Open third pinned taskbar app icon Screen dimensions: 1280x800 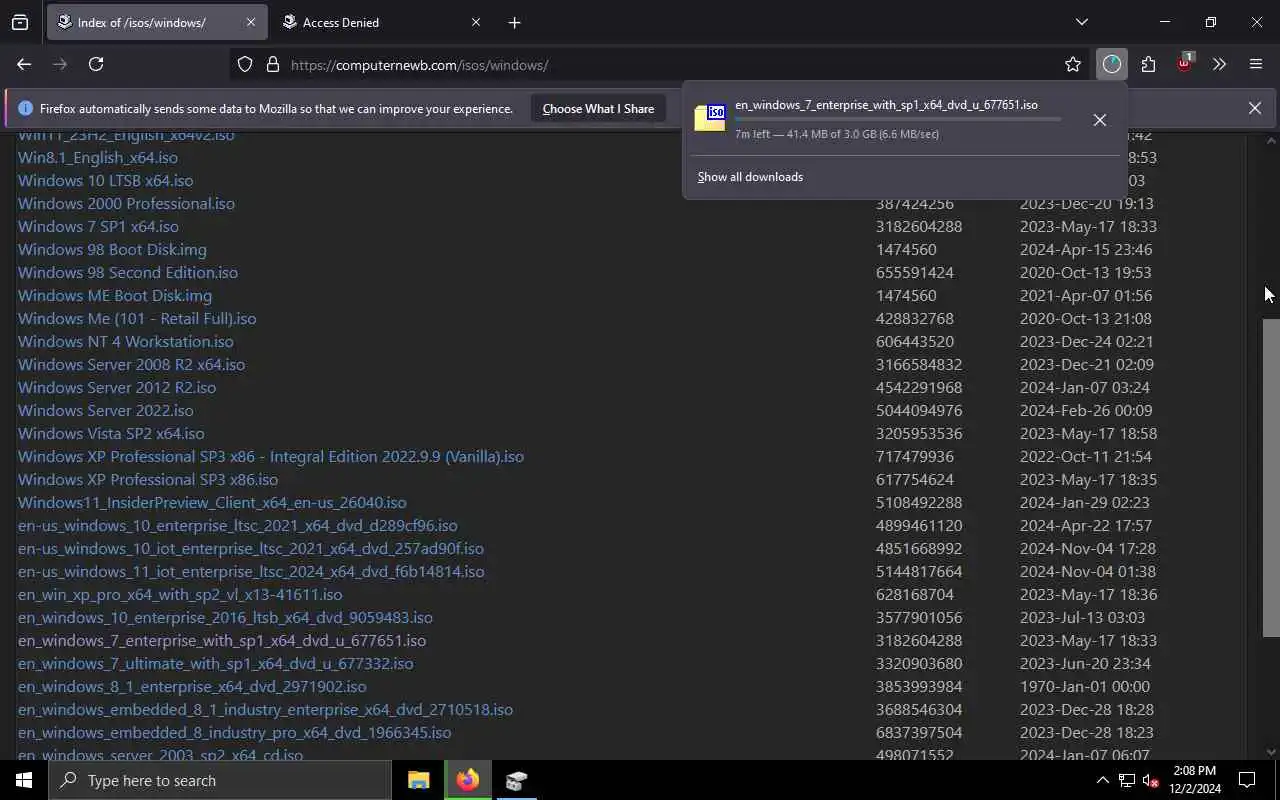[x=516, y=780]
